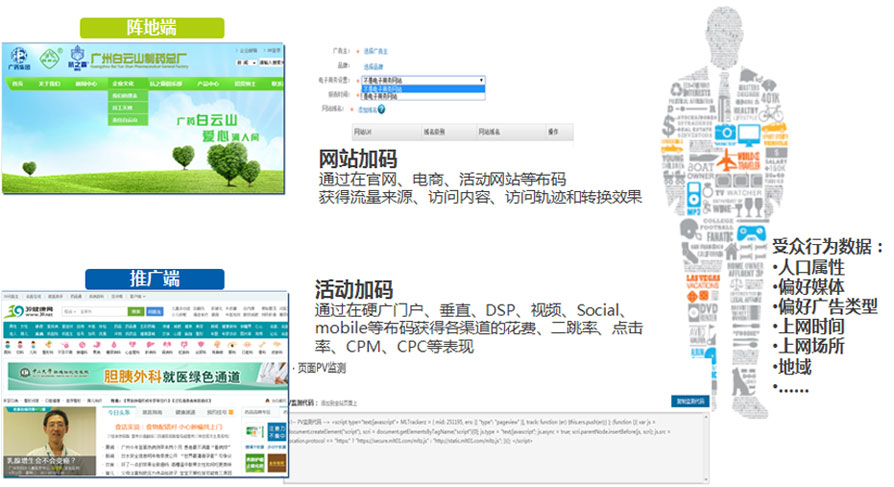This screenshot has width=894, height=487.
Task: Click the blue monitor icon on figure
Action: [x=749, y=135]
